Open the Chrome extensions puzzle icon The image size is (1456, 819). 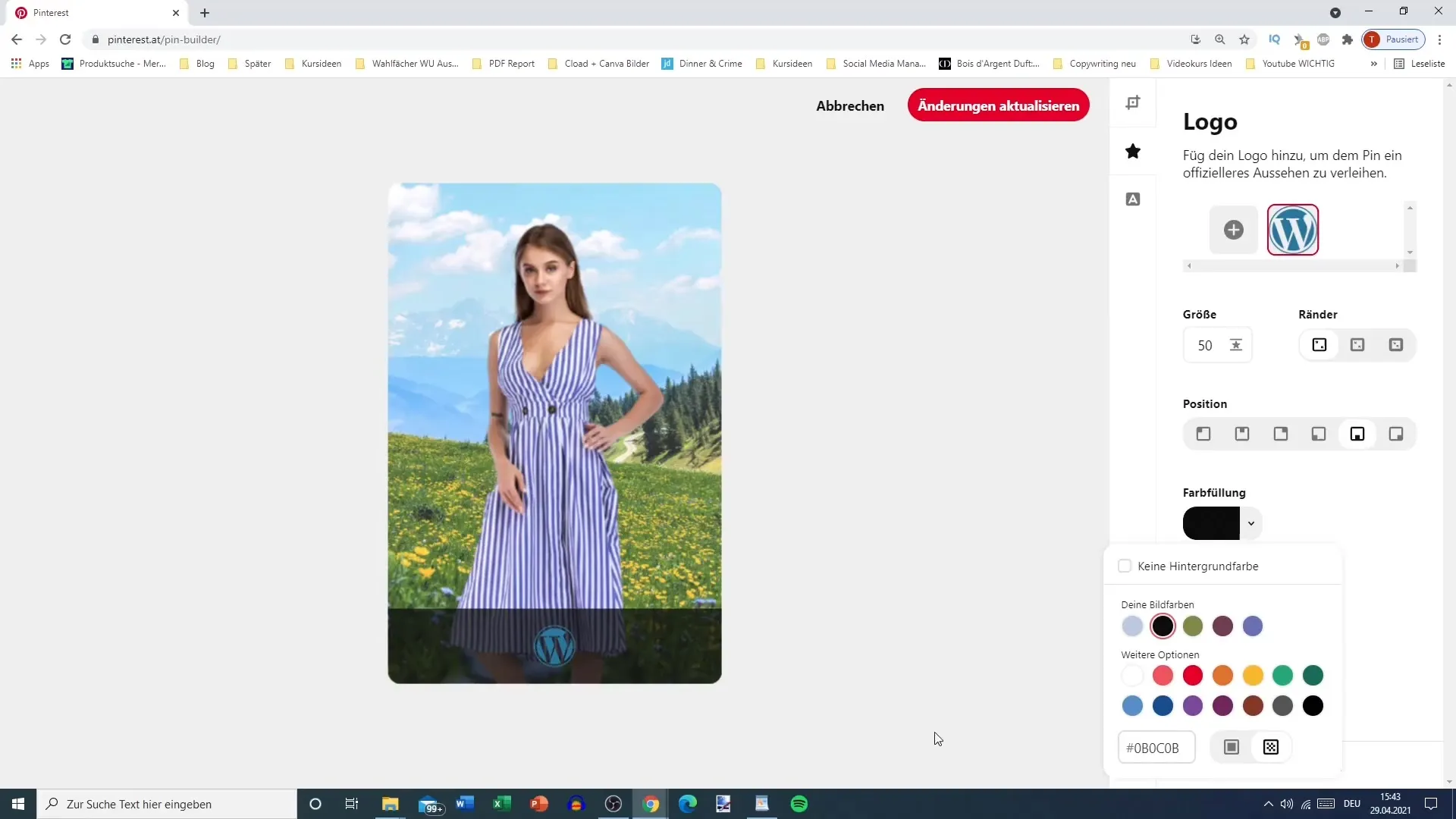click(x=1348, y=39)
